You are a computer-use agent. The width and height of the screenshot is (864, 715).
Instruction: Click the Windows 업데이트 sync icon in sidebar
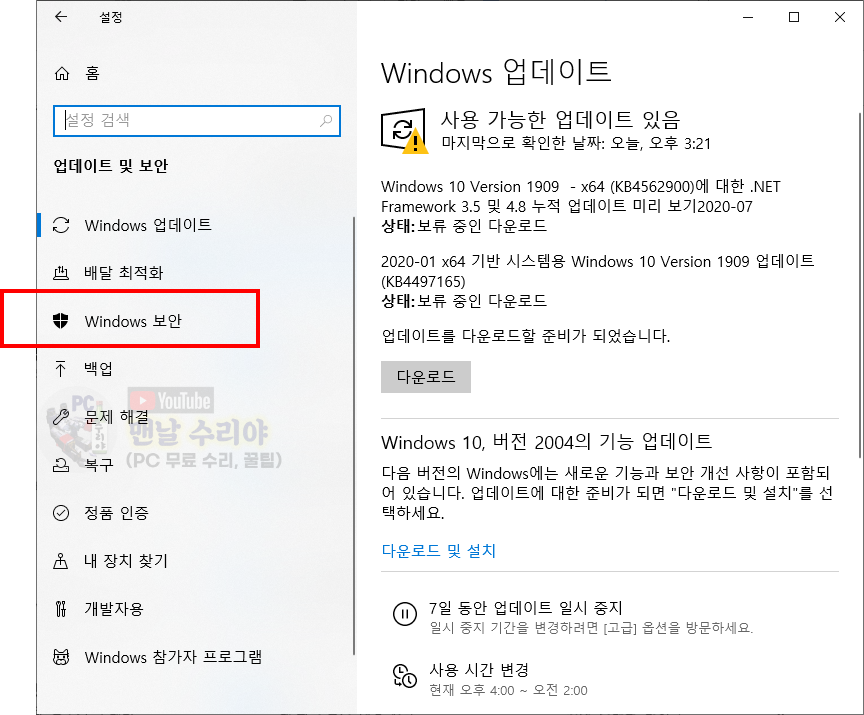click(x=61, y=225)
